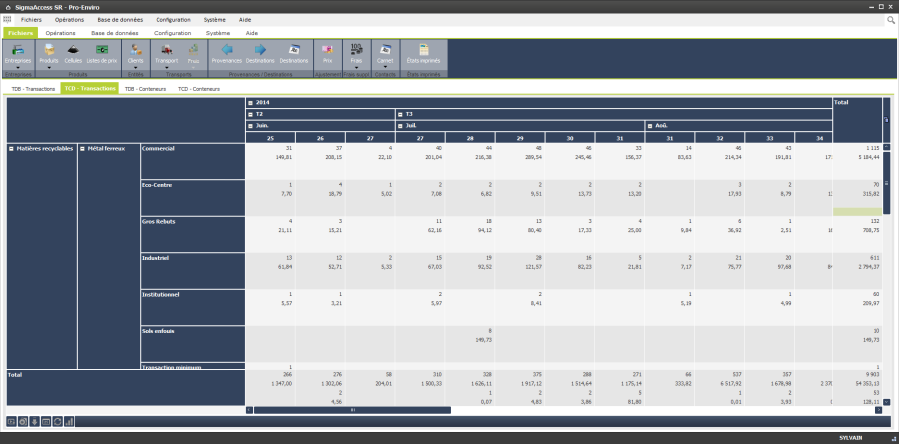Open the États imprimés icon

pyautogui.click(x=423, y=53)
